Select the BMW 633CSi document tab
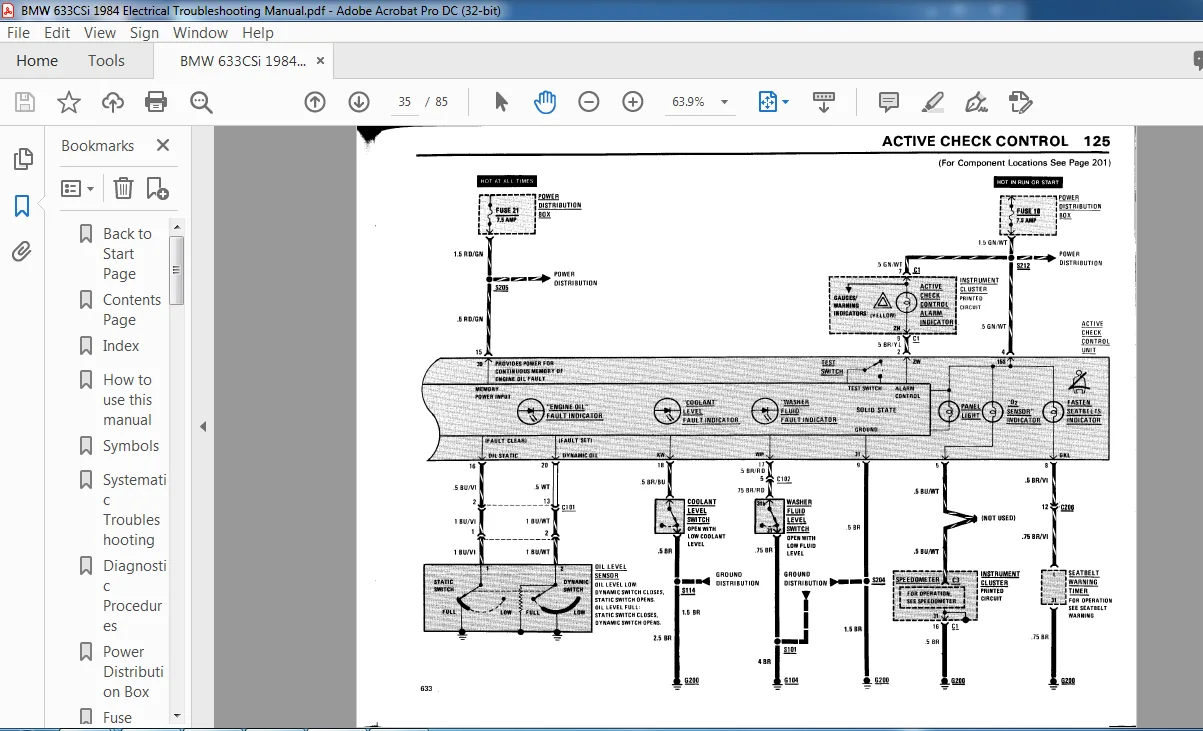This screenshot has width=1203, height=731. tap(243, 61)
